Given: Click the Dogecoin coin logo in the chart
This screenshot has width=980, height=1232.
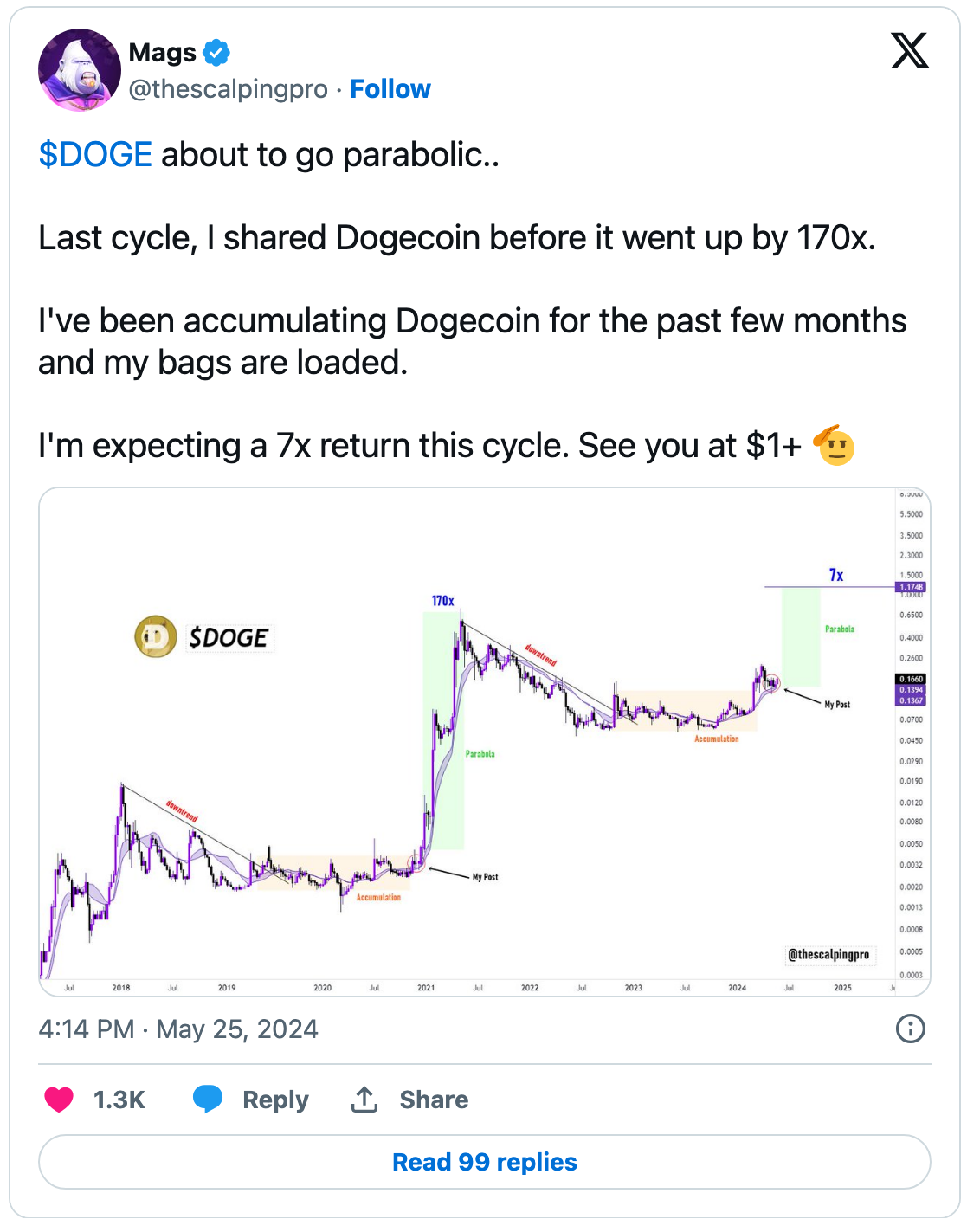Looking at the screenshot, I should pos(155,637).
